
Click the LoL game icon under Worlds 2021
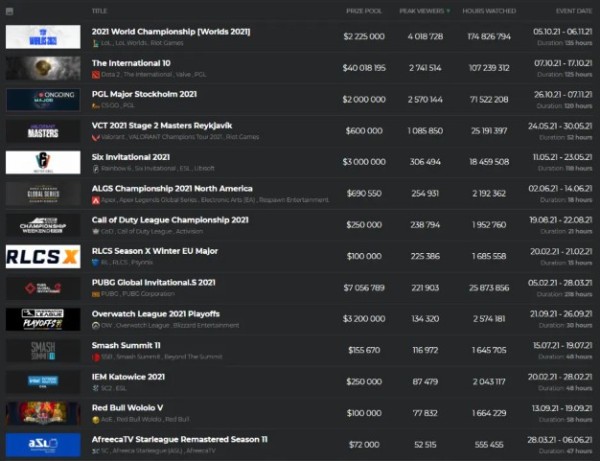tap(96, 43)
